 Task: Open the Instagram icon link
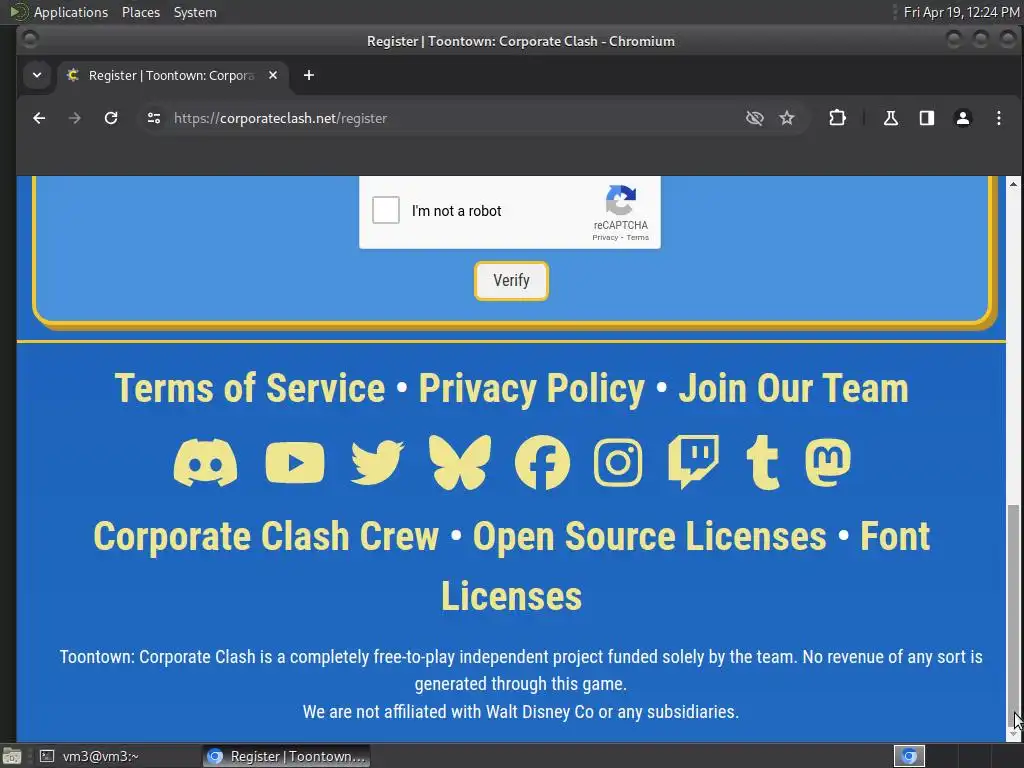tap(618, 462)
